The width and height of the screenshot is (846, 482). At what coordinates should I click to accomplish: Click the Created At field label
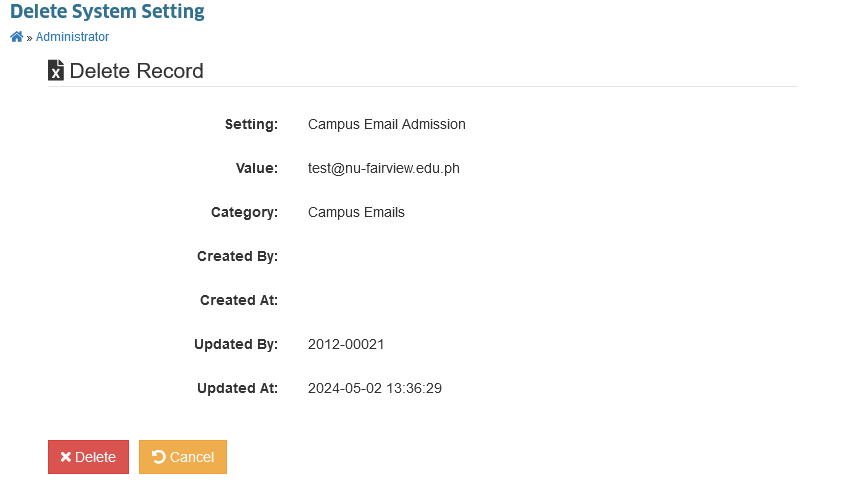point(239,300)
